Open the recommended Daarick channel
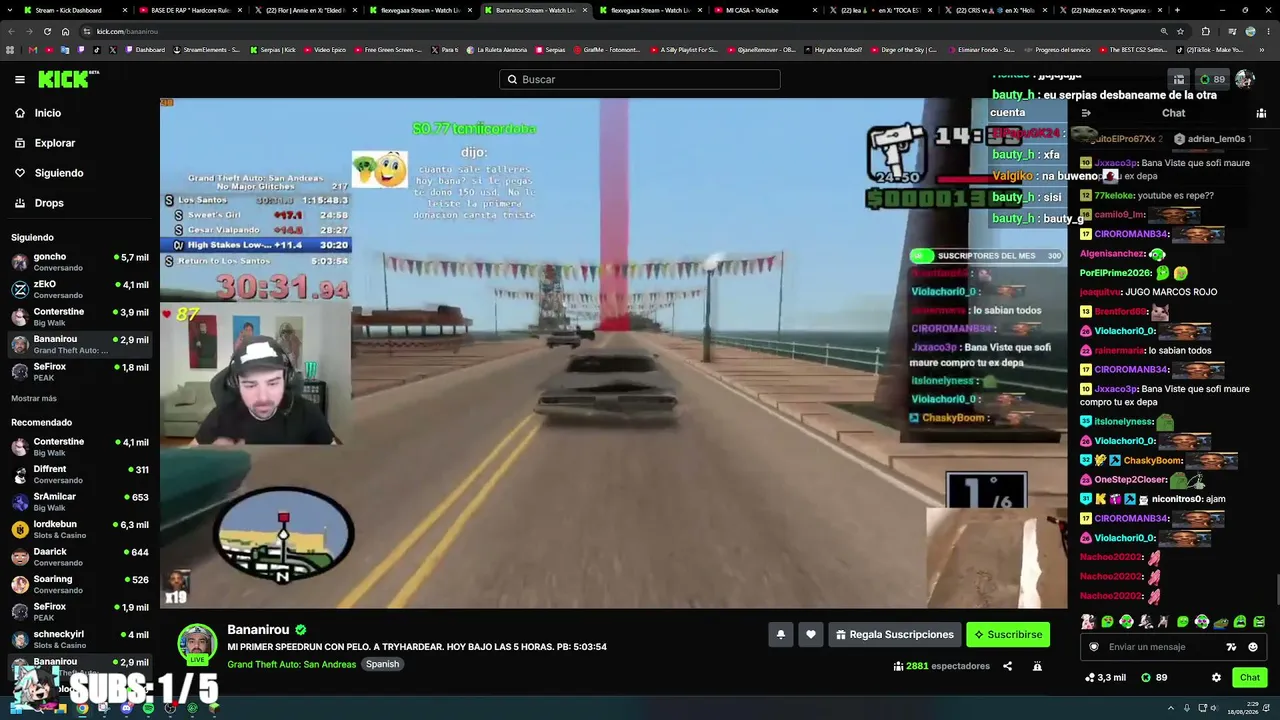The image size is (1280, 720). [80, 556]
